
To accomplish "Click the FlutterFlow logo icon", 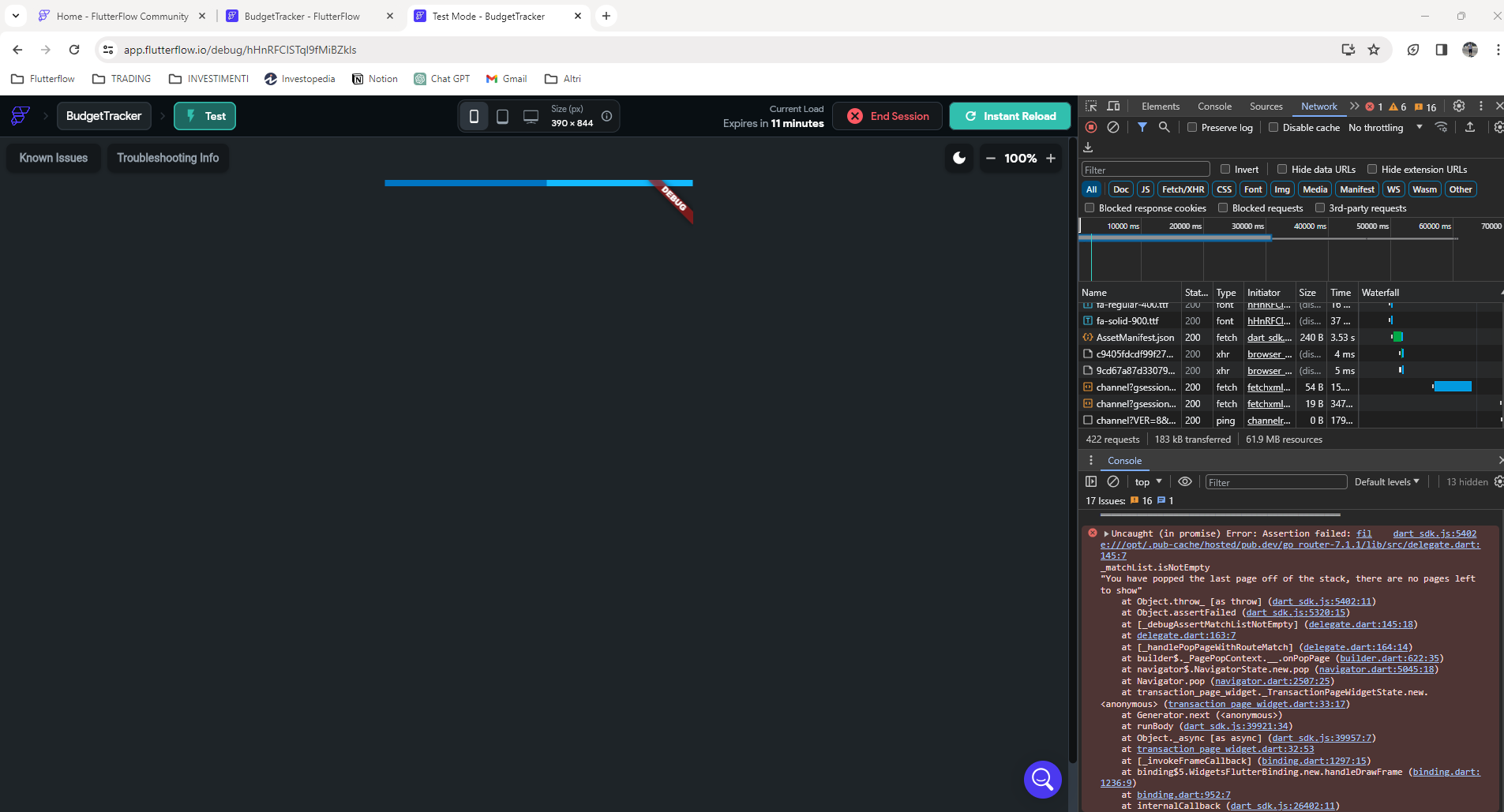I will (21, 116).
